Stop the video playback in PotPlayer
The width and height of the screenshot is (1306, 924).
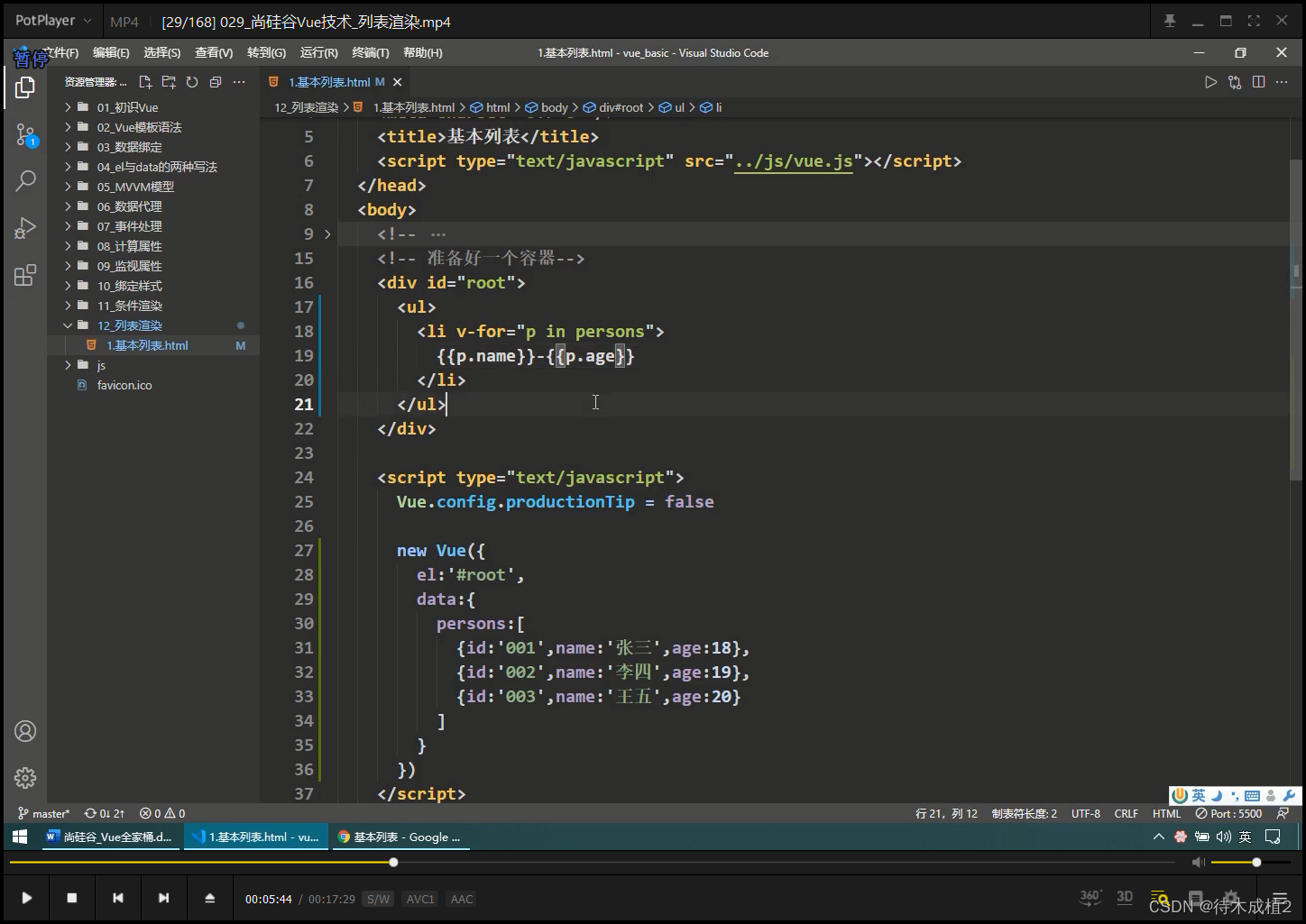pos(72,898)
